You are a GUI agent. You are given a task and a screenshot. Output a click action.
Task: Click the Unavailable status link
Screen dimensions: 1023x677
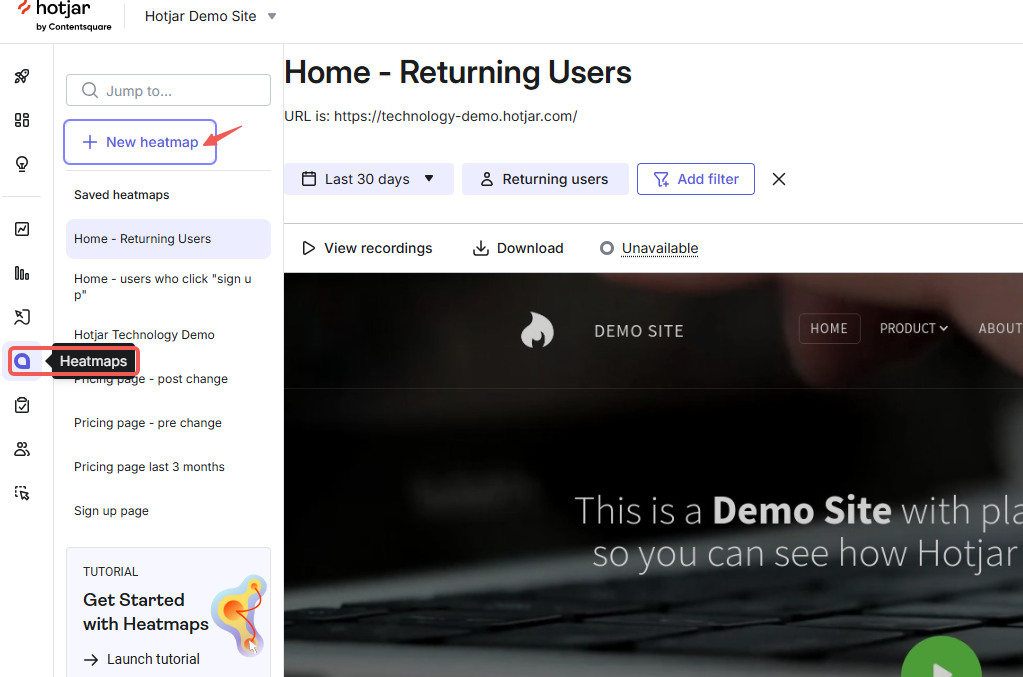coord(660,248)
